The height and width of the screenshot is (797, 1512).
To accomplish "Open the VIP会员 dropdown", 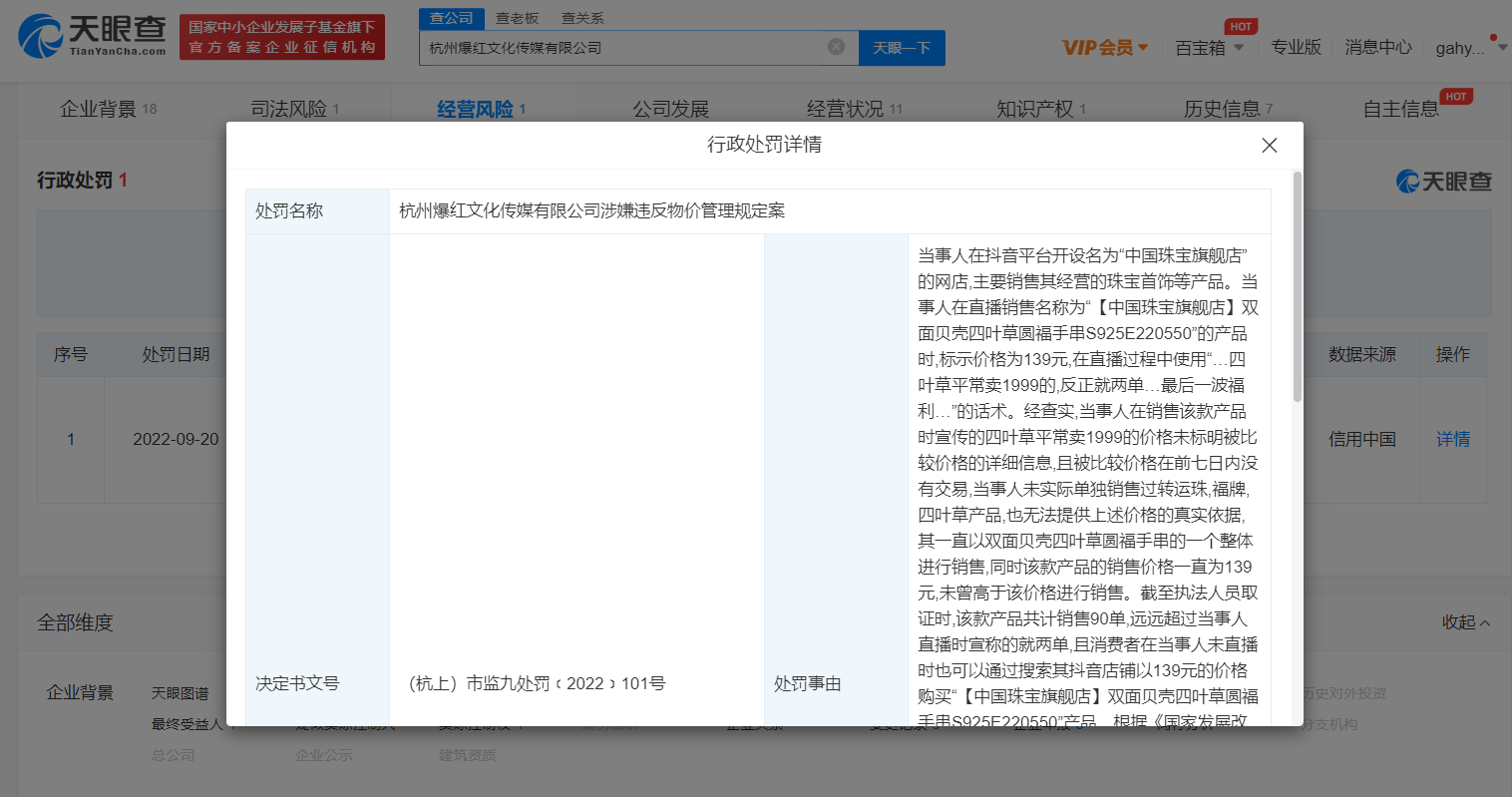I will click(x=1105, y=47).
